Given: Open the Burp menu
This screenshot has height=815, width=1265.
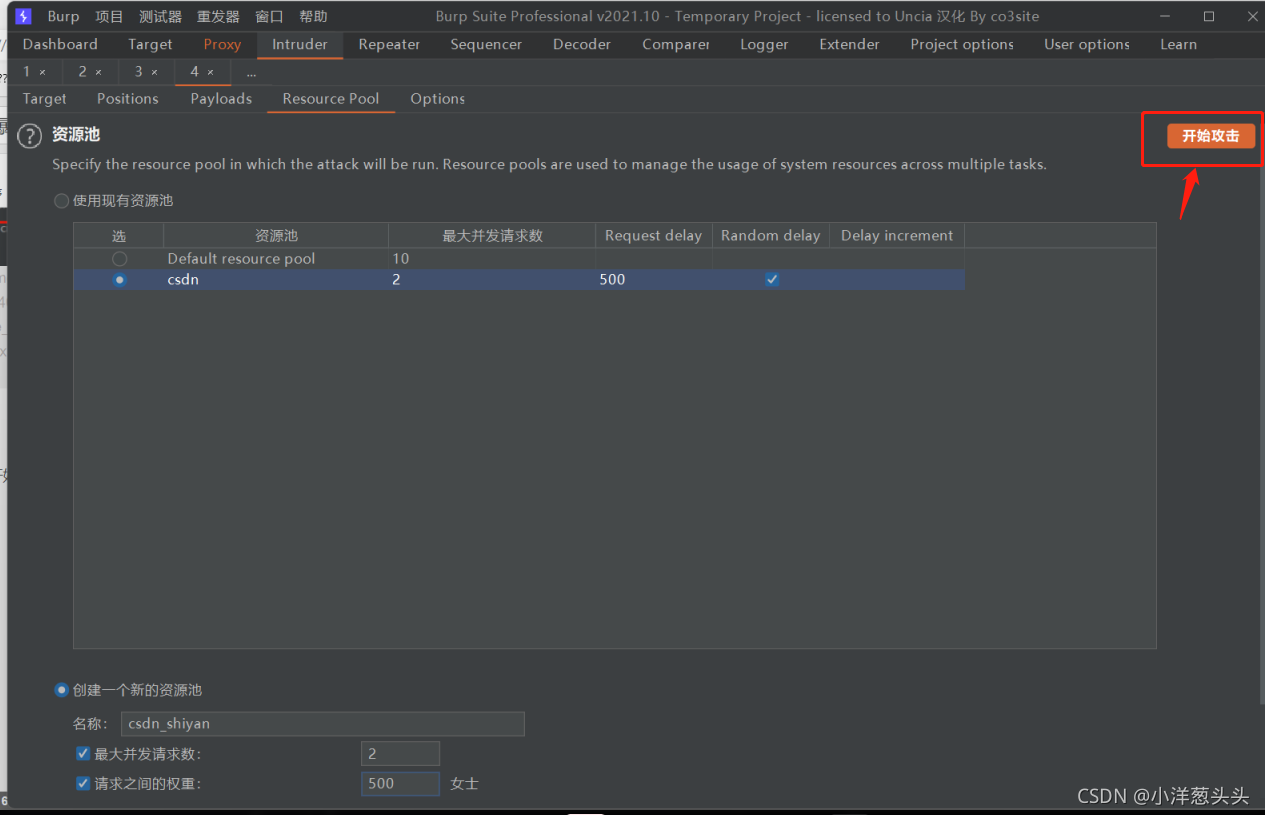Looking at the screenshot, I should [63, 16].
